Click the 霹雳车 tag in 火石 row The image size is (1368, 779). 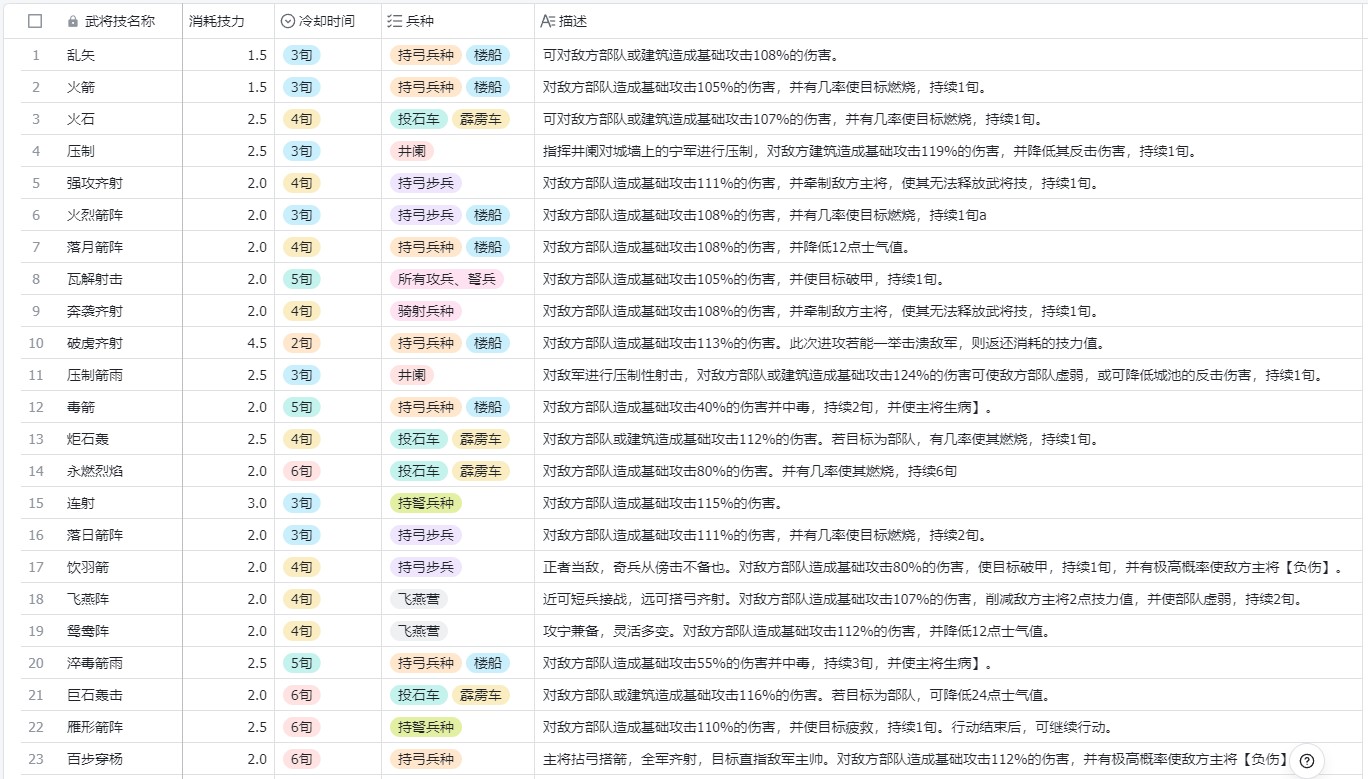[480, 119]
